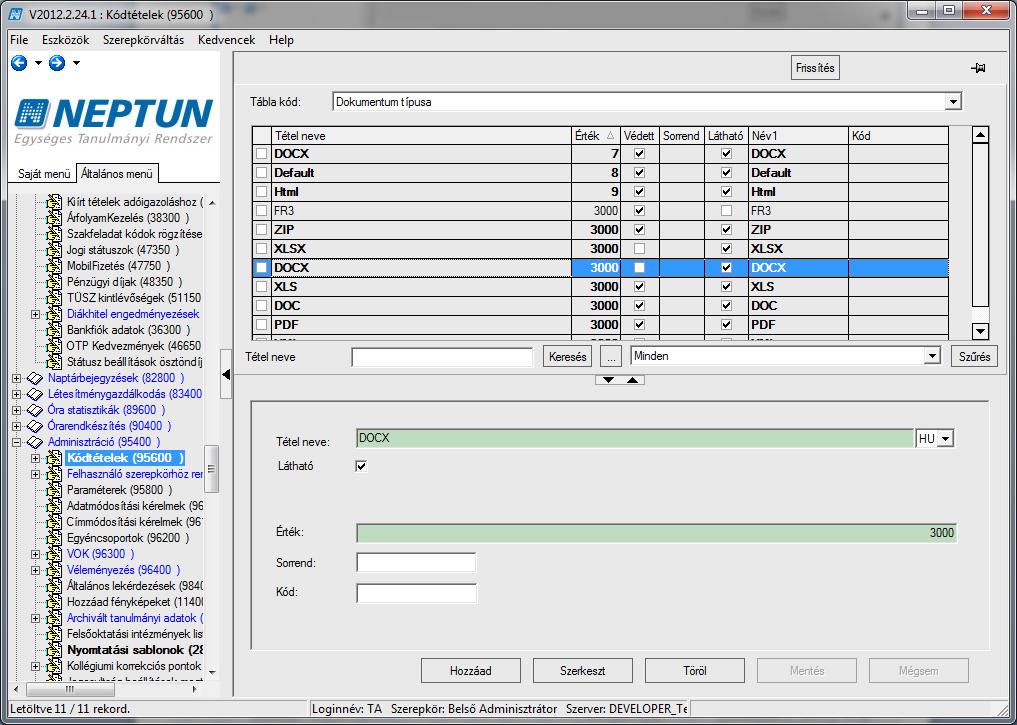Expand the Naptárbejegyzések (82800) tree node
The height and width of the screenshot is (725, 1017).
click(x=16, y=378)
